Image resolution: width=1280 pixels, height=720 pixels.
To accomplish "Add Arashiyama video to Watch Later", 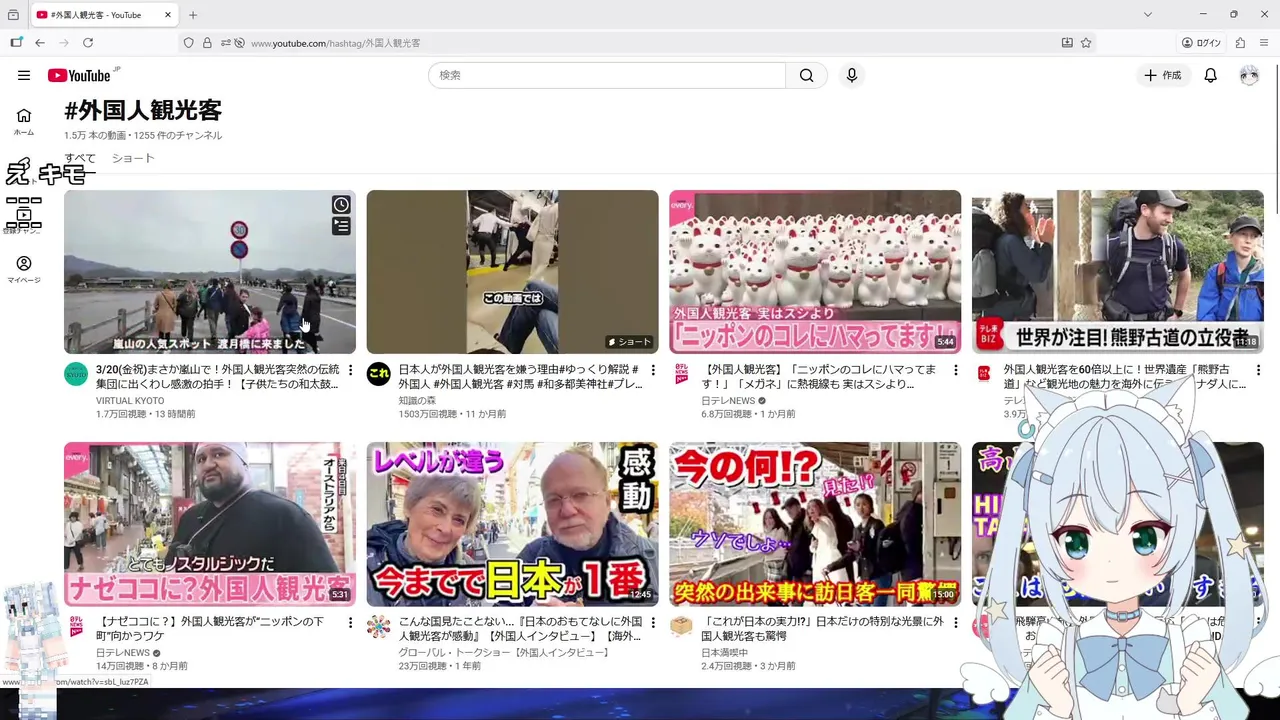I will pos(341,205).
